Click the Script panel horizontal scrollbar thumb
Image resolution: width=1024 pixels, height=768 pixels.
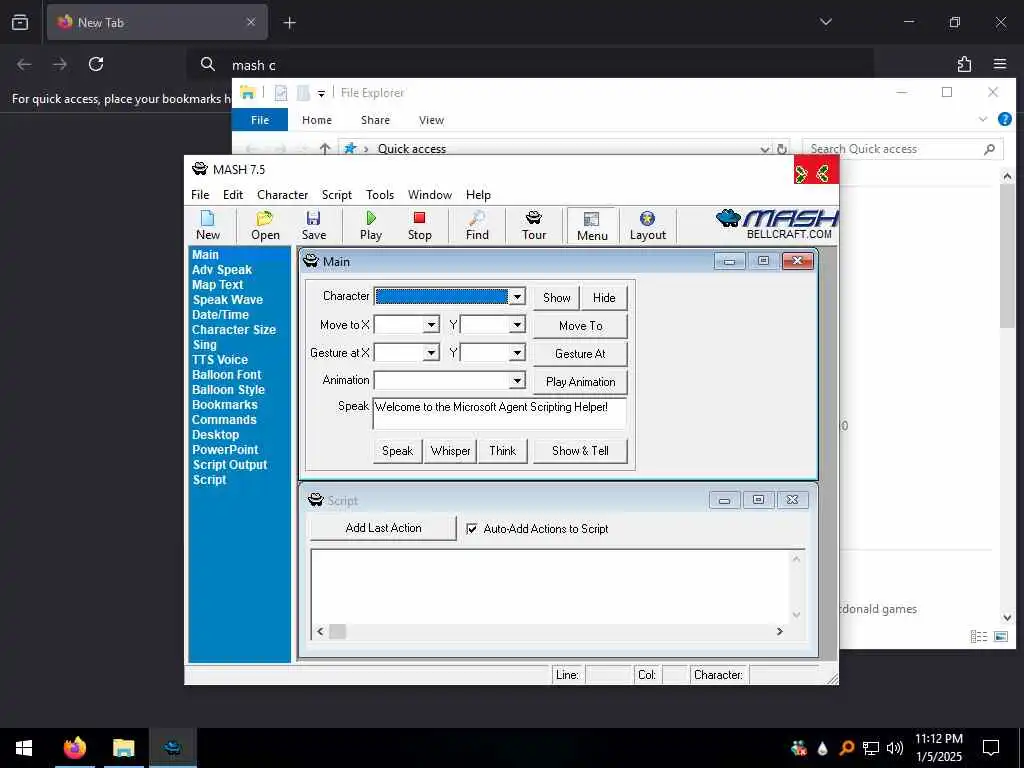point(337,631)
